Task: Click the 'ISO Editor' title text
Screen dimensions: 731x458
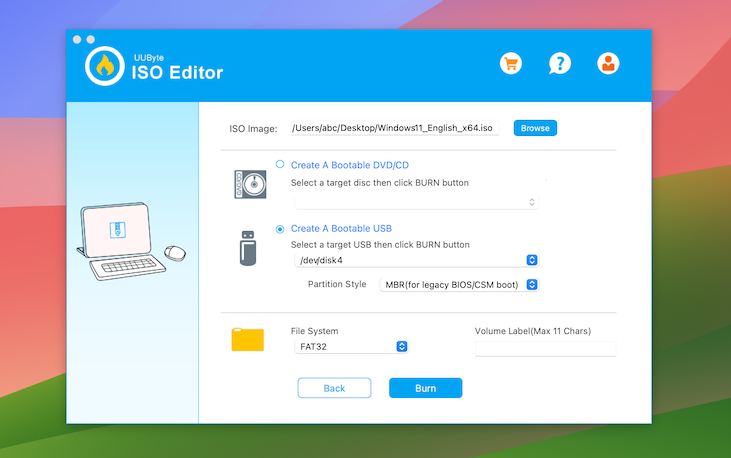Action: pos(177,73)
